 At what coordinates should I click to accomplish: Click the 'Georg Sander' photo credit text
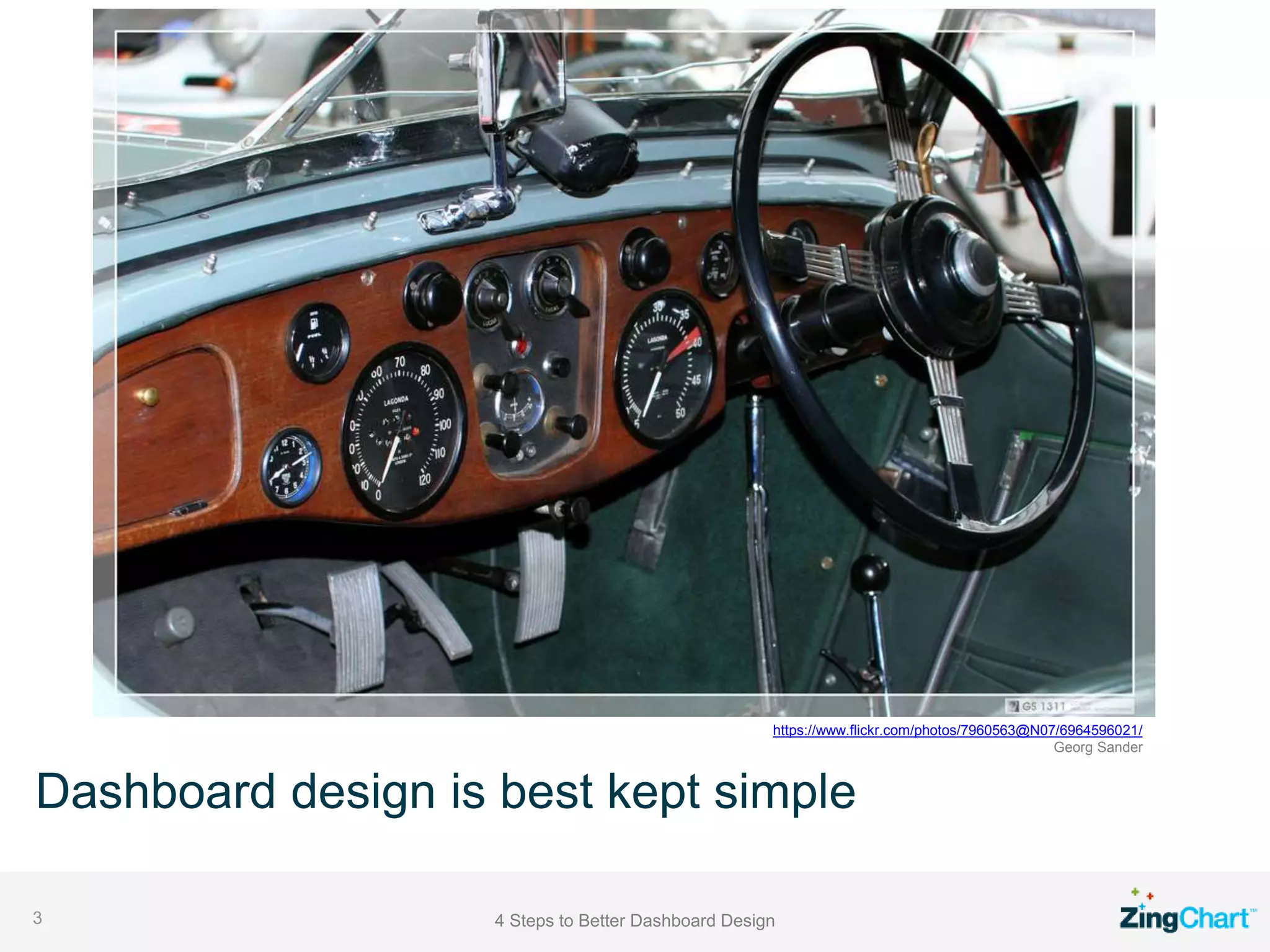click(1098, 747)
